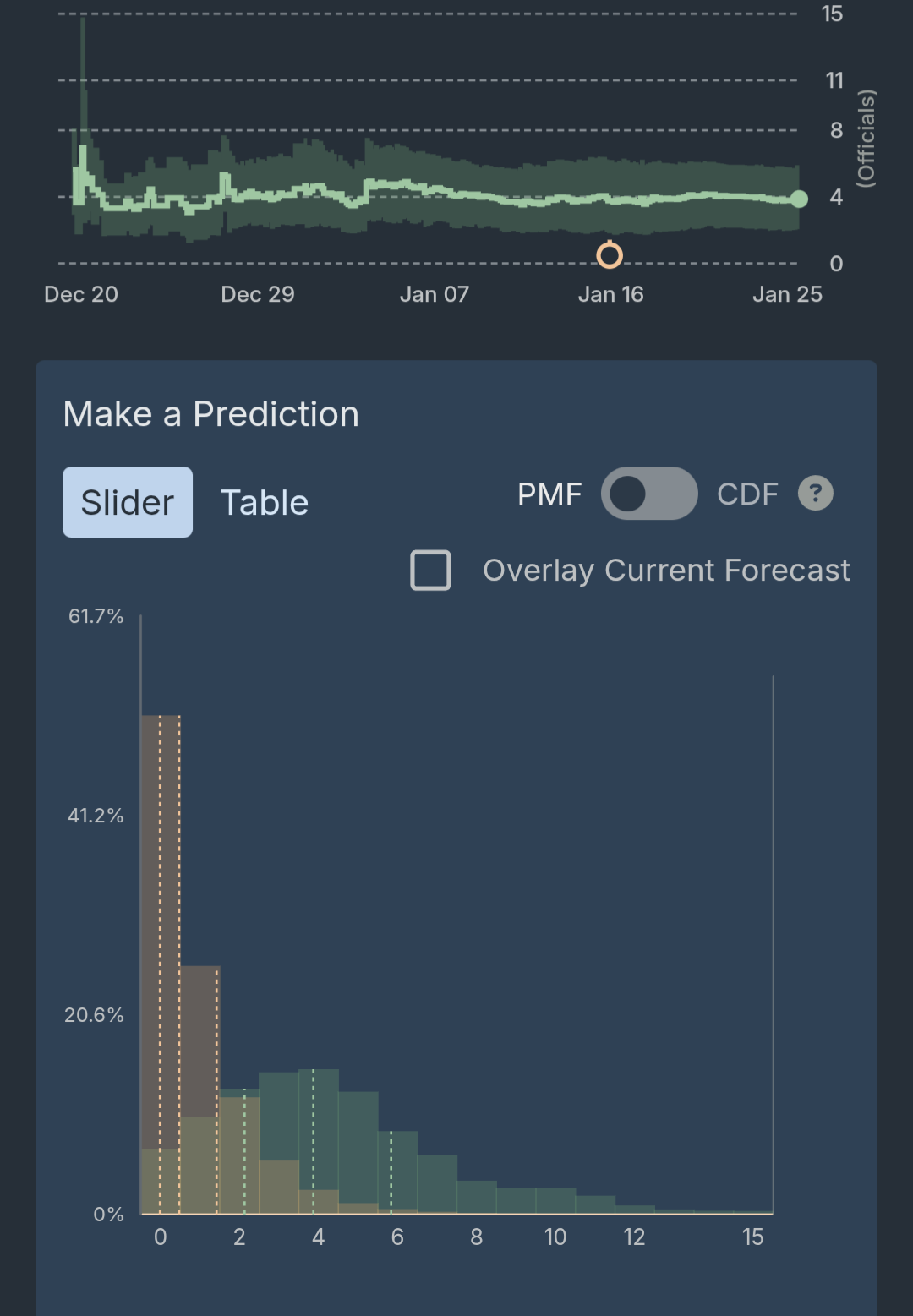The image size is (913, 1316).
Task: Click the CDF label beside the switch
Action: [747, 494]
